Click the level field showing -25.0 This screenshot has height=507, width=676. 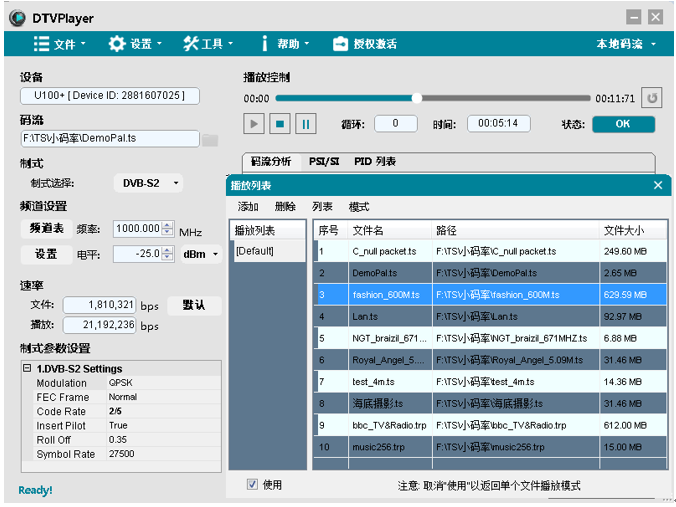coord(138,254)
